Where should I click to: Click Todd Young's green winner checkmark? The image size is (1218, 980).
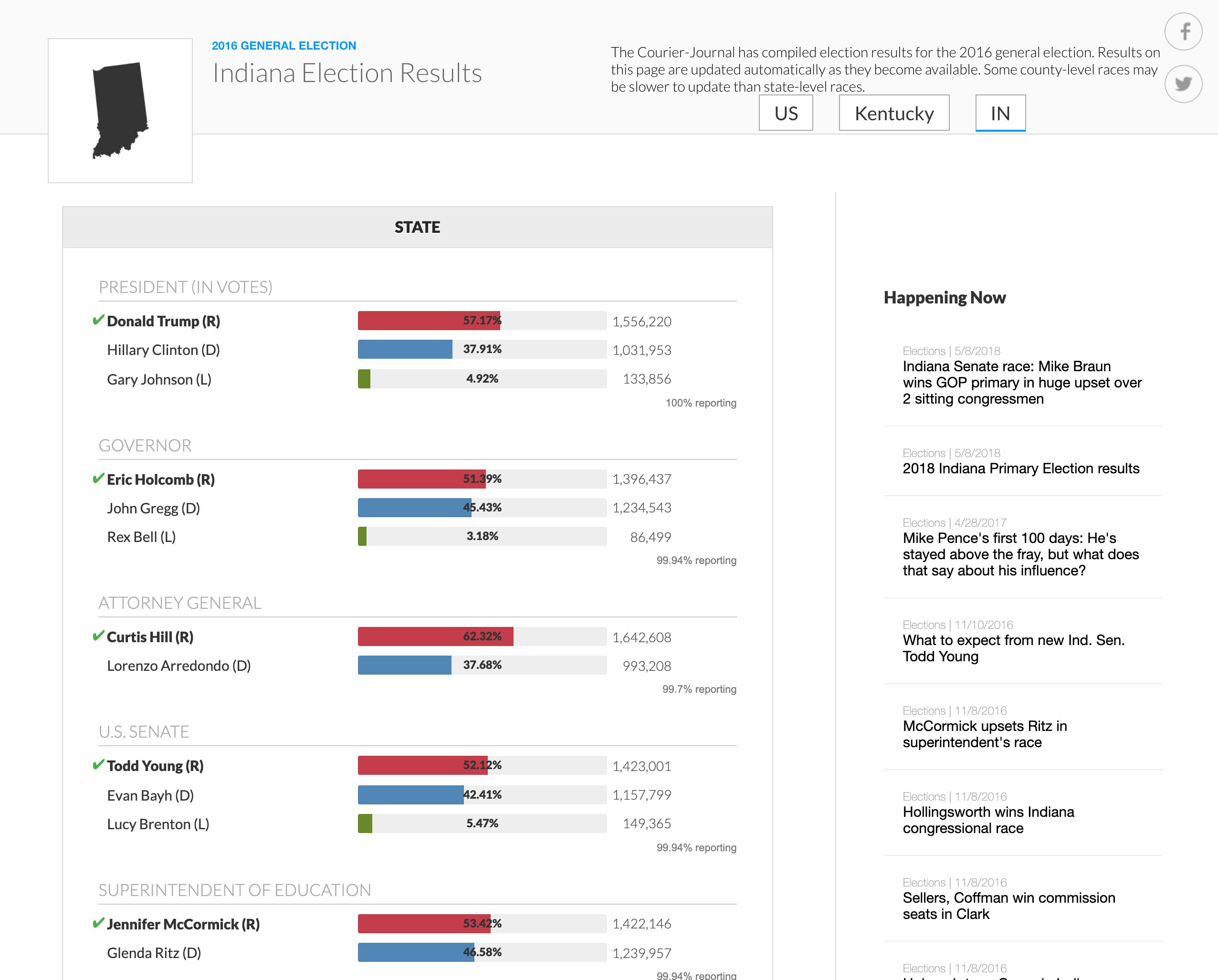(x=98, y=765)
